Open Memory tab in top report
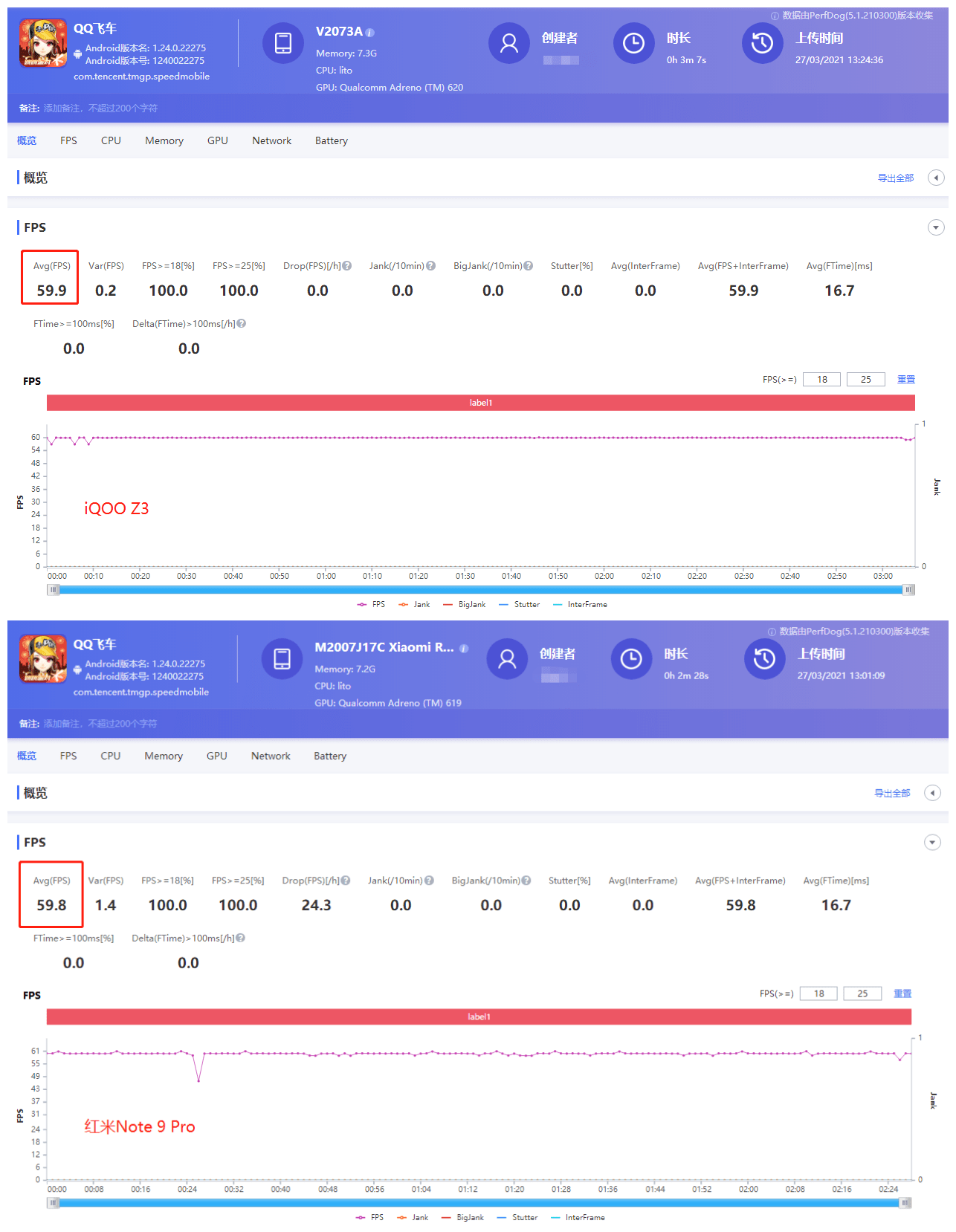This screenshot has width=956, height=1232. (x=164, y=140)
